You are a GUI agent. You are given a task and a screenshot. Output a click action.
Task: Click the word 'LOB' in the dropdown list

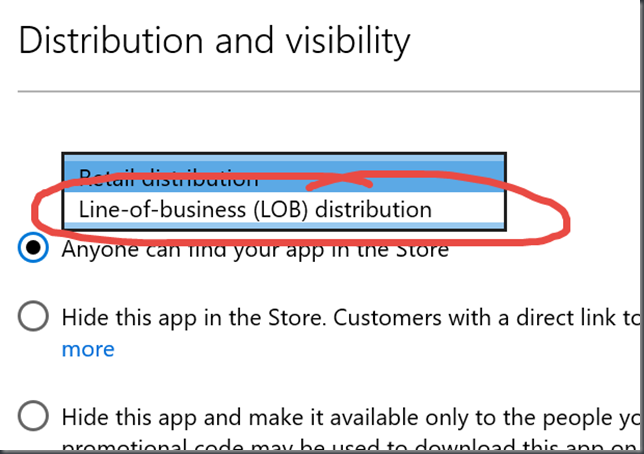coord(284,210)
